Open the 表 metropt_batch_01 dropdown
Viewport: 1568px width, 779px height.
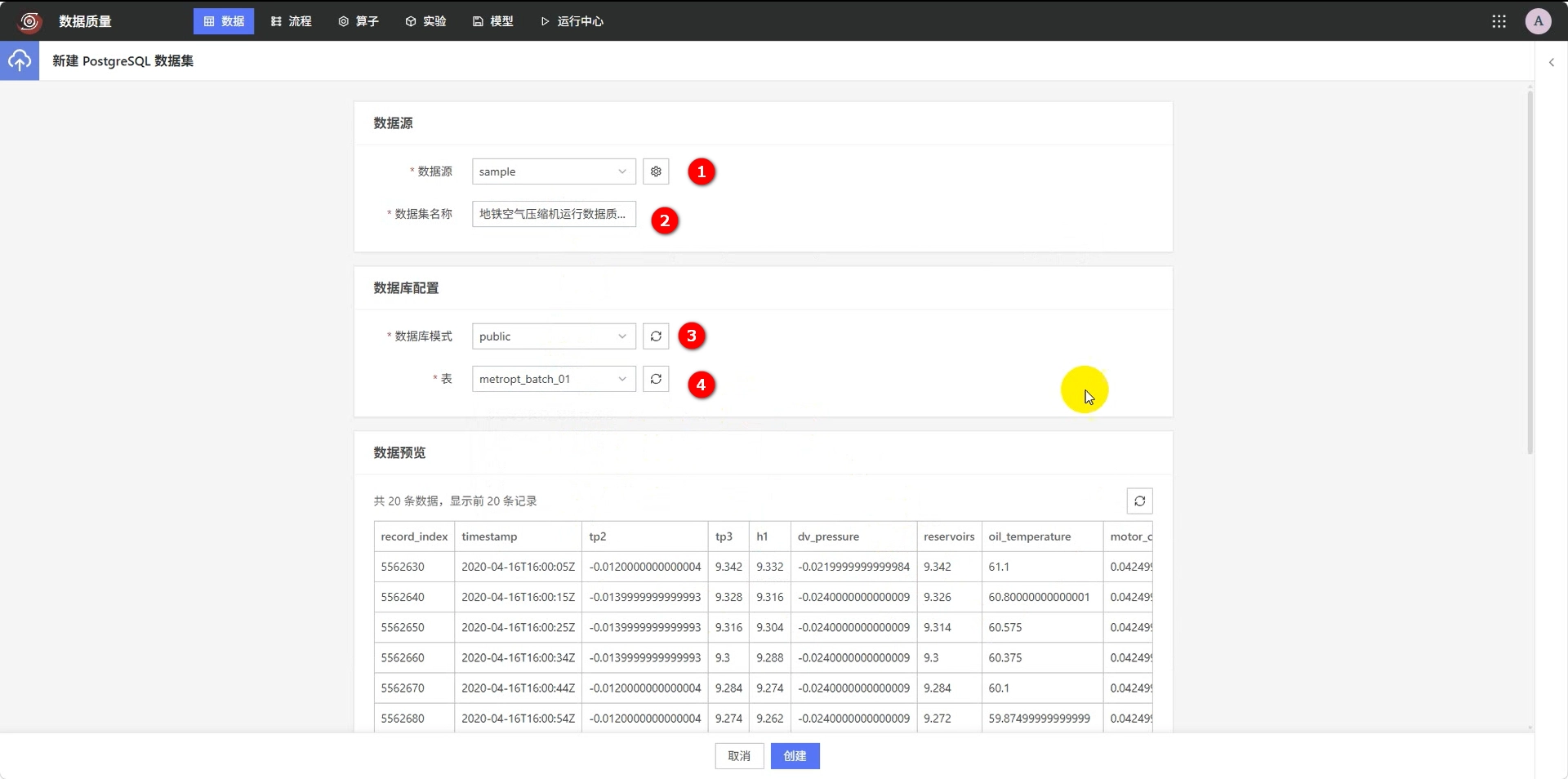[x=554, y=379]
